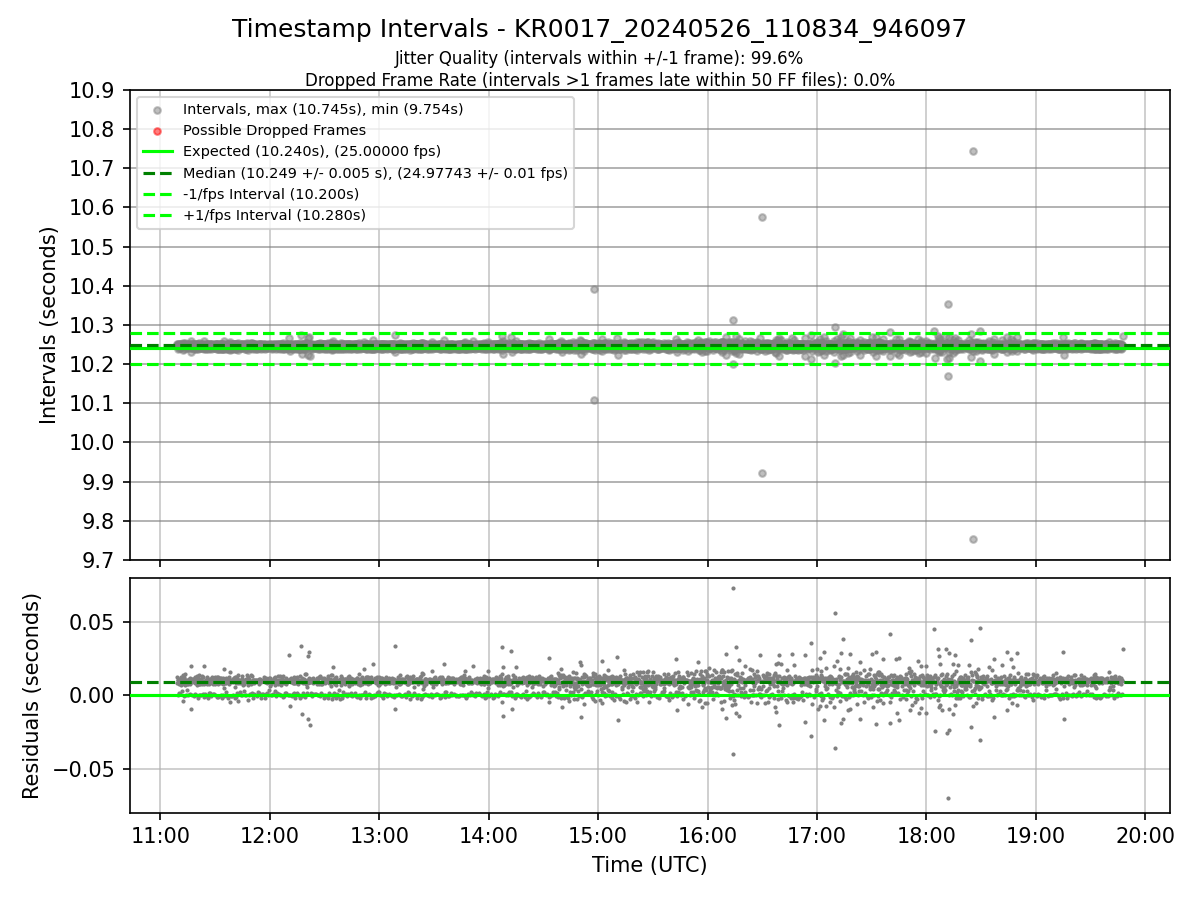Screen dimensions: 1200x900
Task: Click the Timestamp Intervals plot title
Action: click(599, 29)
